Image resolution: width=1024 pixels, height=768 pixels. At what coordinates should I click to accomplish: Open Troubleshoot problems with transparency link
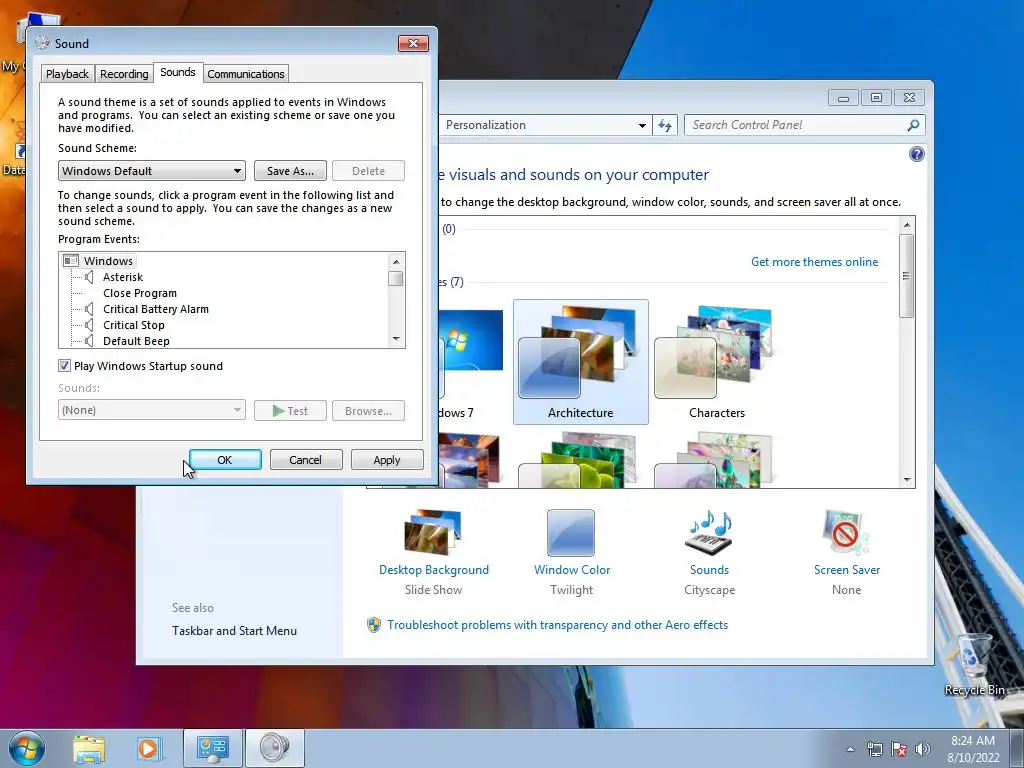click(557, 625)
